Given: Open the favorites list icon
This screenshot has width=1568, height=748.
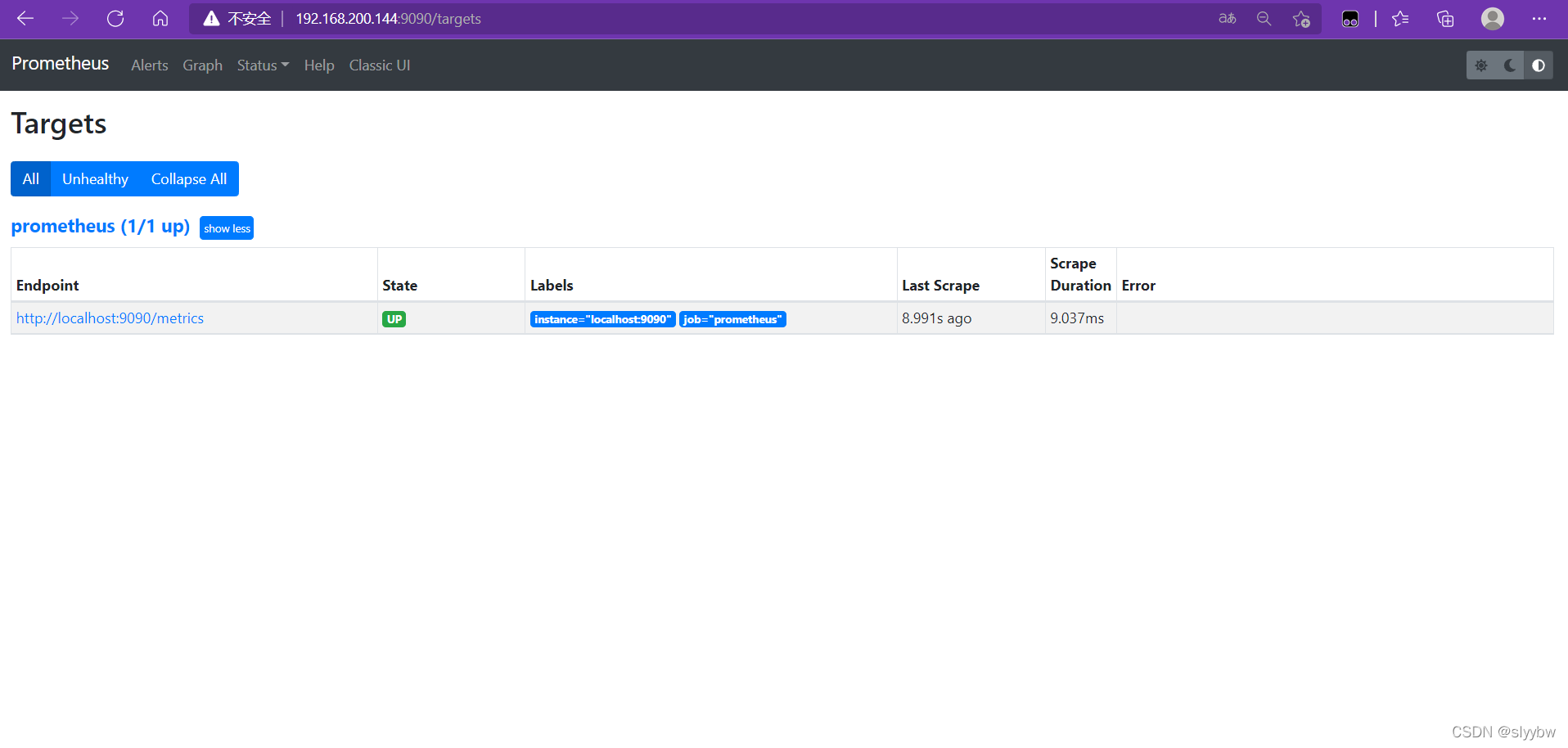Looking at the screenshot, I should click(x=1400, y=18).
